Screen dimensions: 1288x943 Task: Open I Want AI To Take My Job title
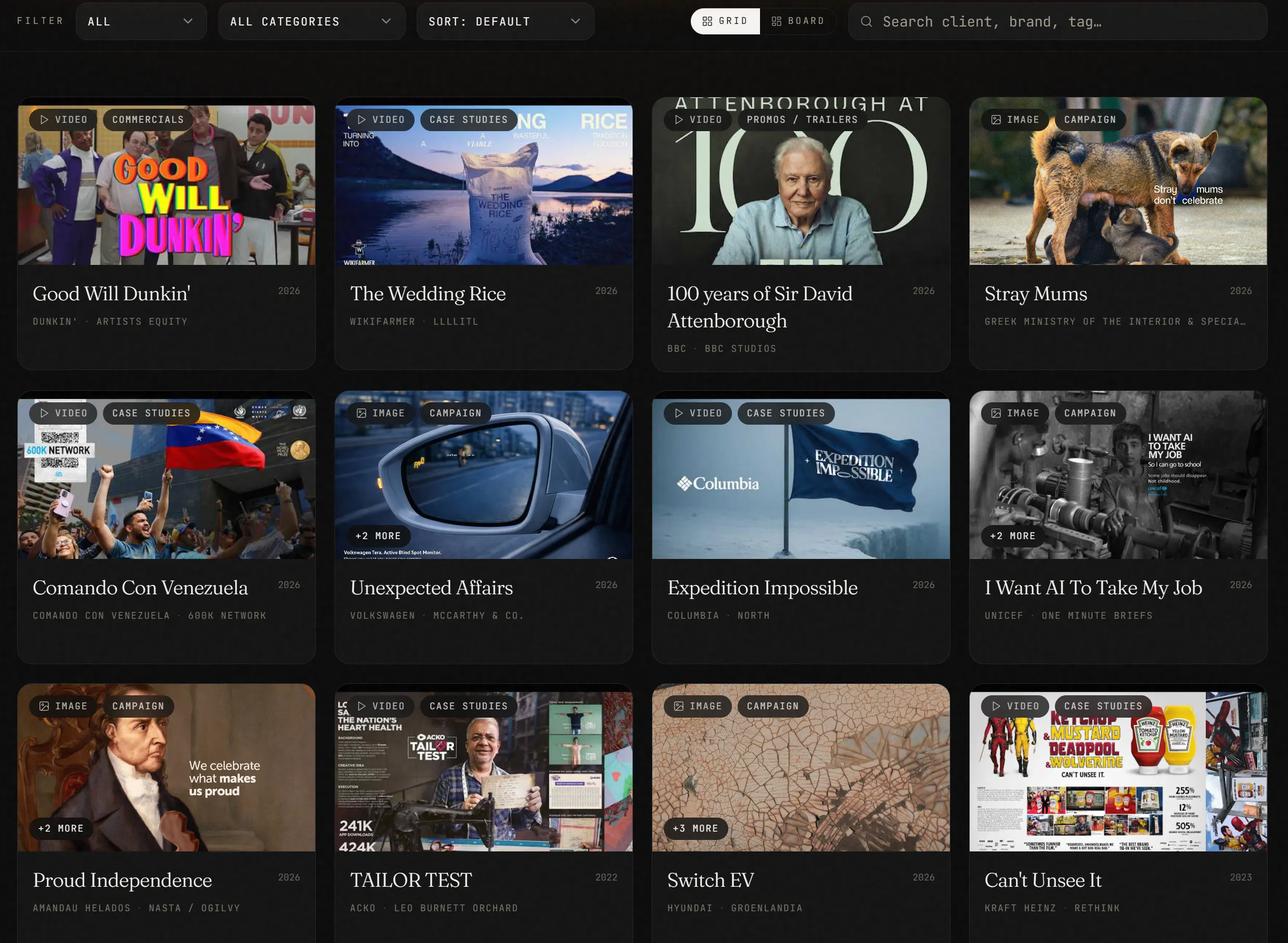[1093, 588]
